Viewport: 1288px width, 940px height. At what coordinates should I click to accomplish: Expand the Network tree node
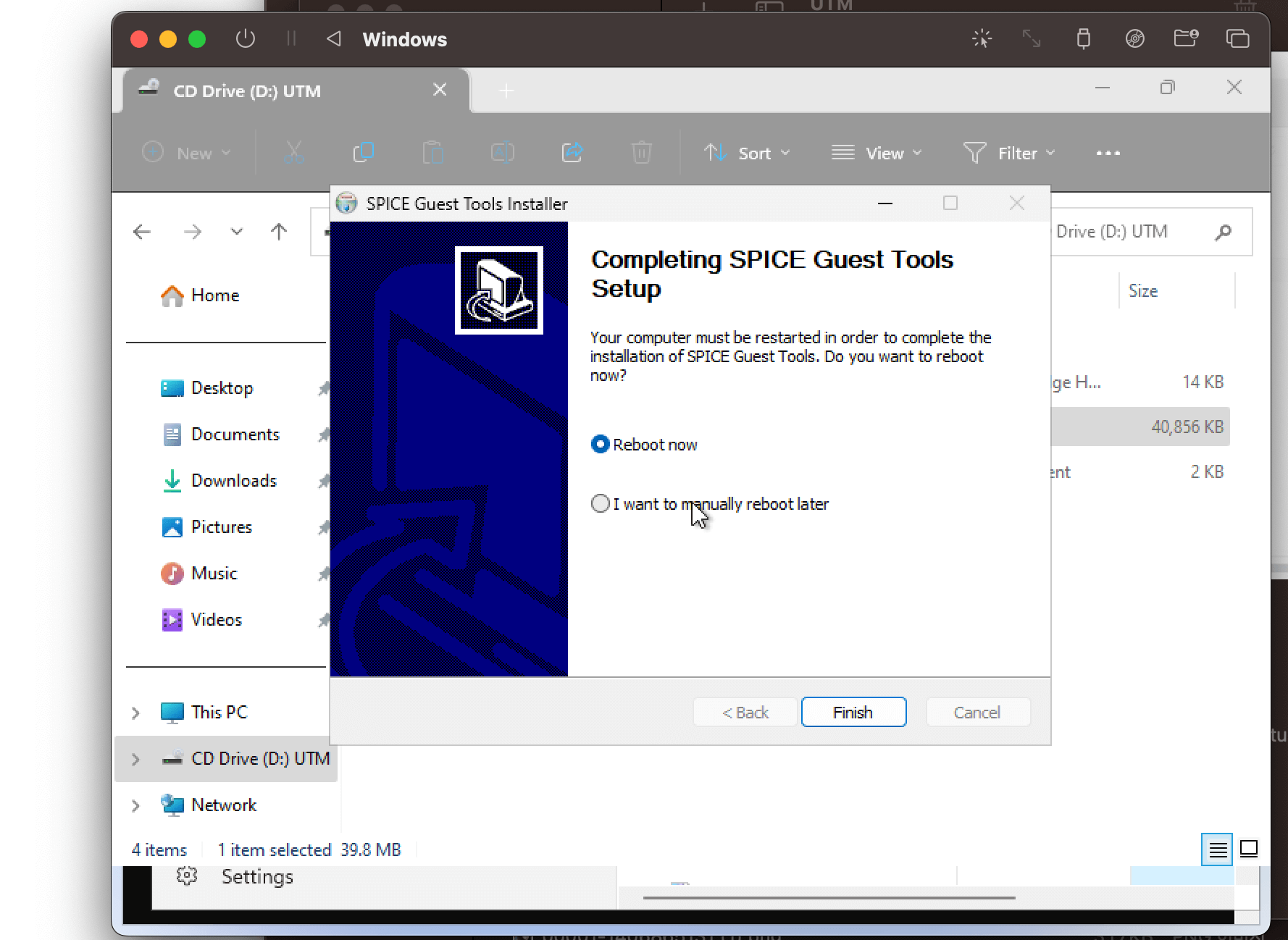coord(135,805)
